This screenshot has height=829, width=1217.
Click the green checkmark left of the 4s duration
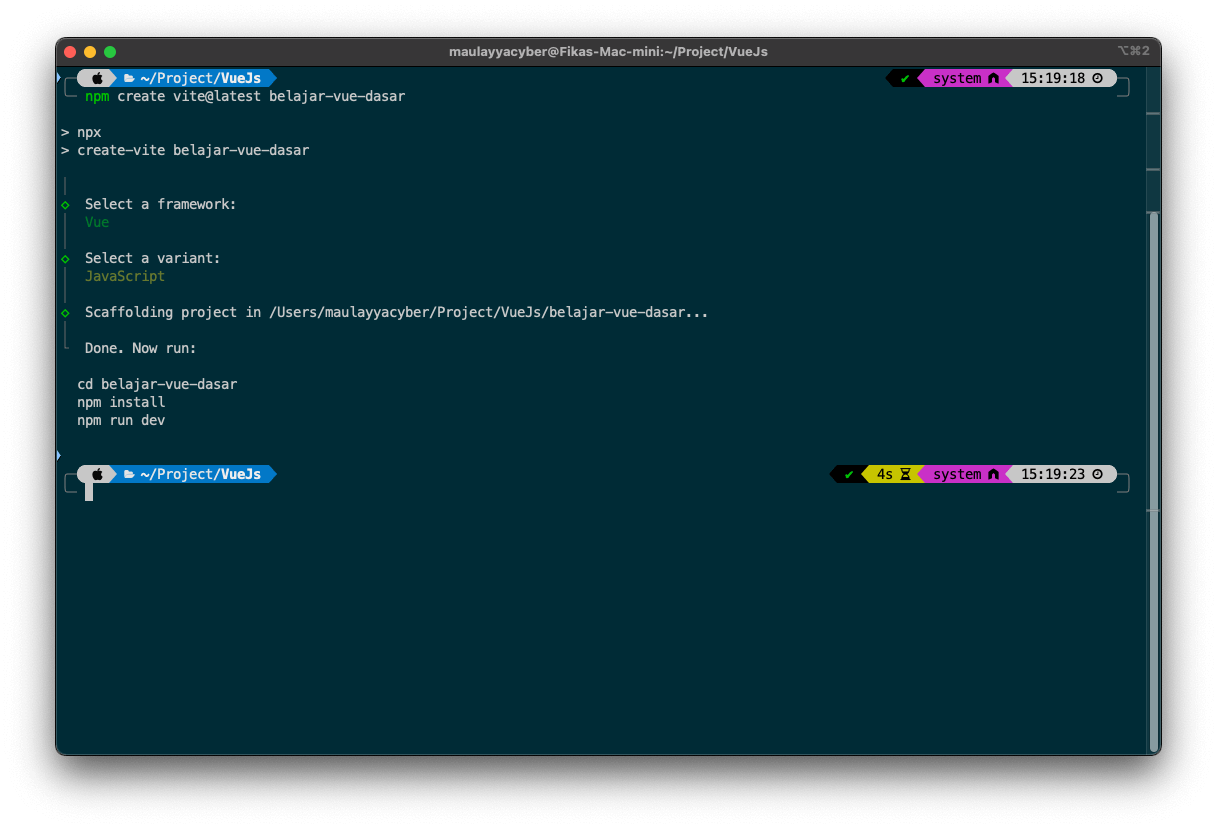coord(849,474)
